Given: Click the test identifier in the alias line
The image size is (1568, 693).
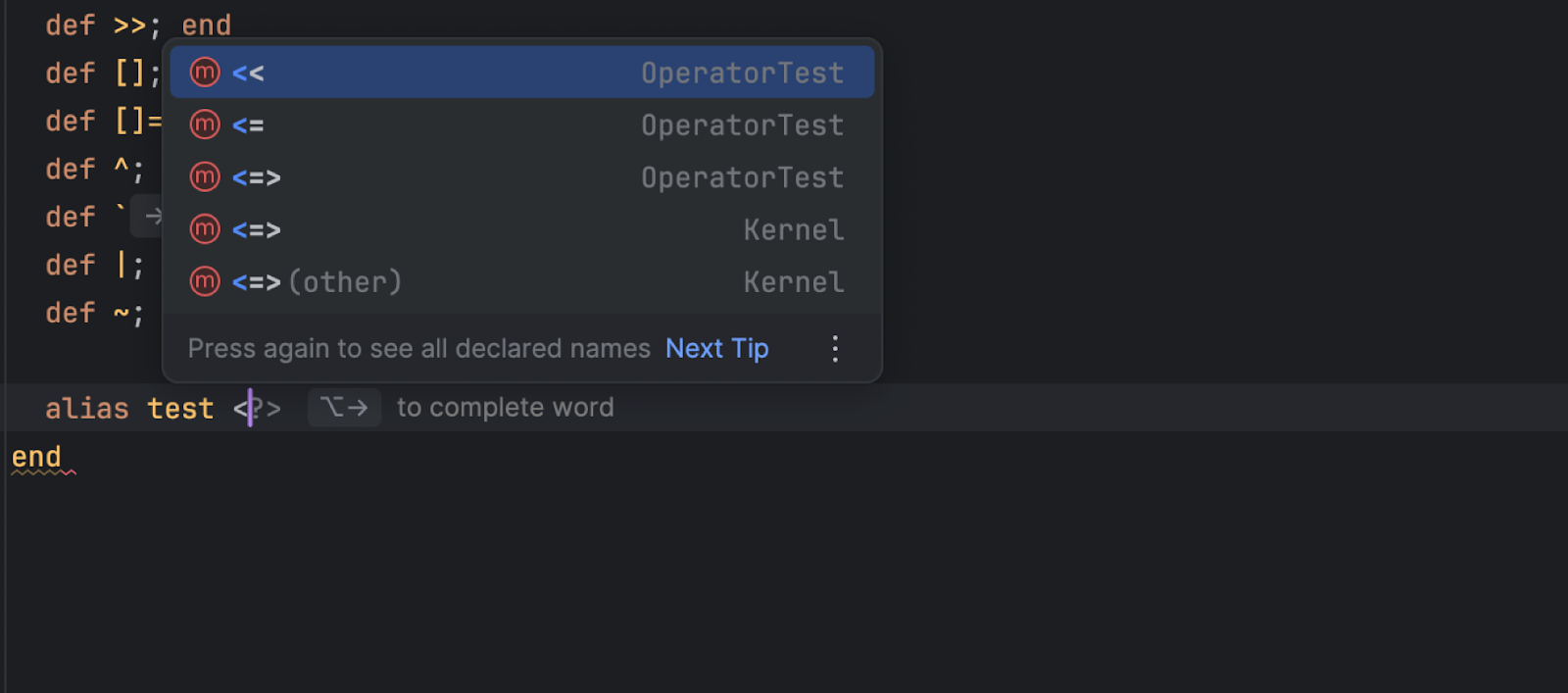Looking at the screenshot, I should coord(180,409).
